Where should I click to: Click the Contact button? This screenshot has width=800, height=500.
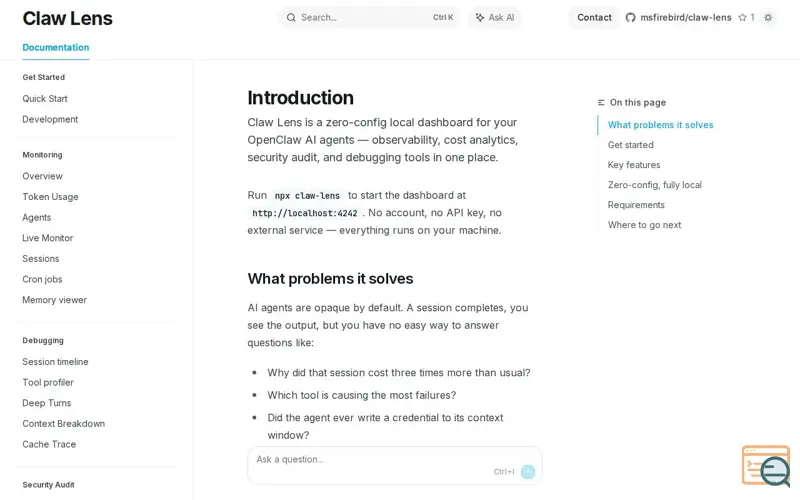click(x=594, y=17)
